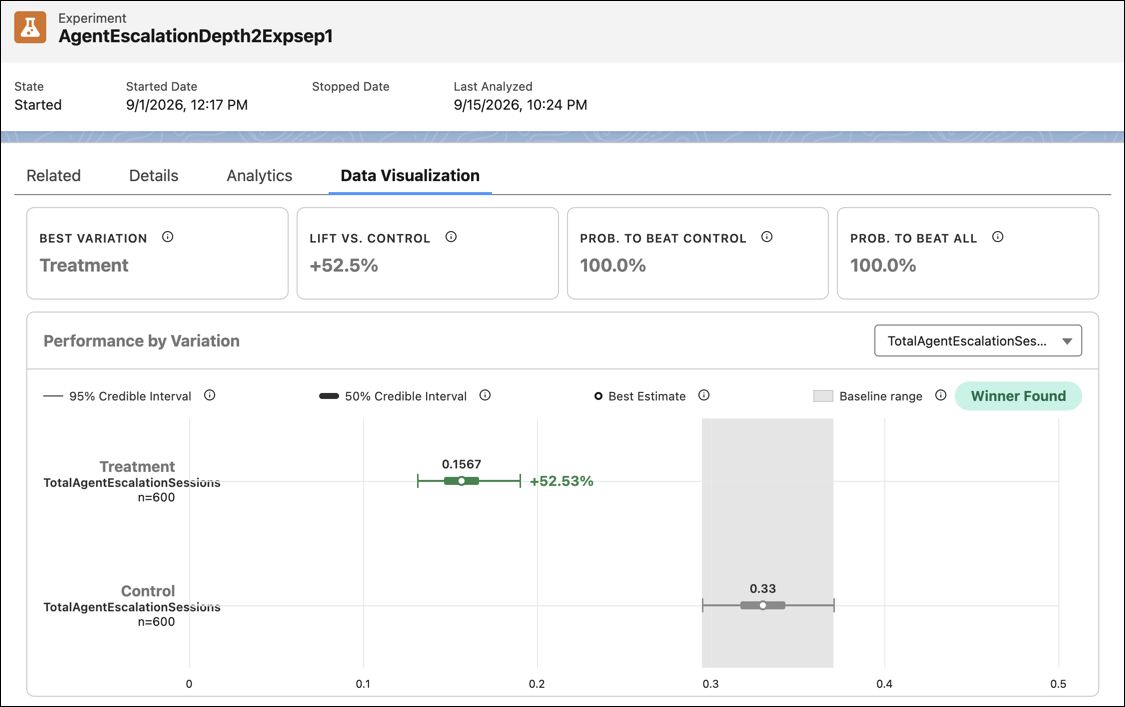Screen dimensions: 1125x707
Task: Show info for 50% Credible Interval legend
Action: 485,395
